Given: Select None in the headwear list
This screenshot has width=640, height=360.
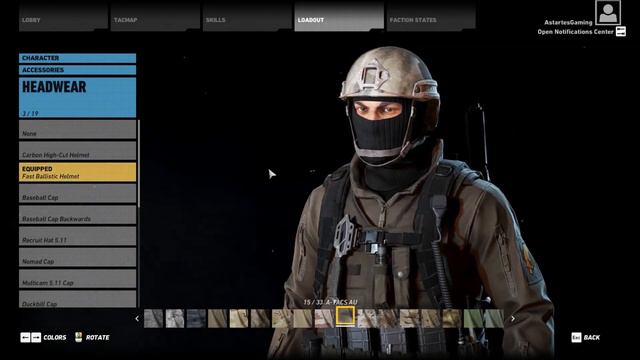Looking at the screenshot, I should (x=78, y=129).
